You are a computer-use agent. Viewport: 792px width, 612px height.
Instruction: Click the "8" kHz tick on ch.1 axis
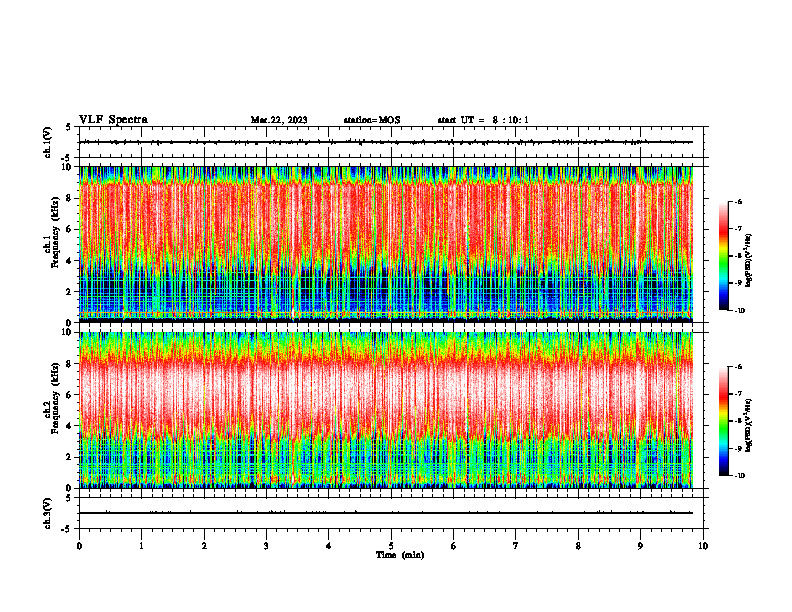coord(69,198)
